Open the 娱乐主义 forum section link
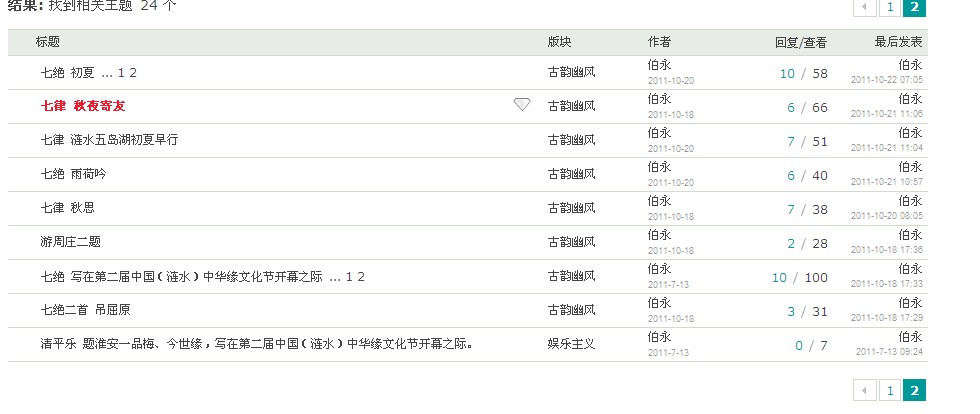Image resolution: width=980 pixels, height=414 pixels. [571, 344]
